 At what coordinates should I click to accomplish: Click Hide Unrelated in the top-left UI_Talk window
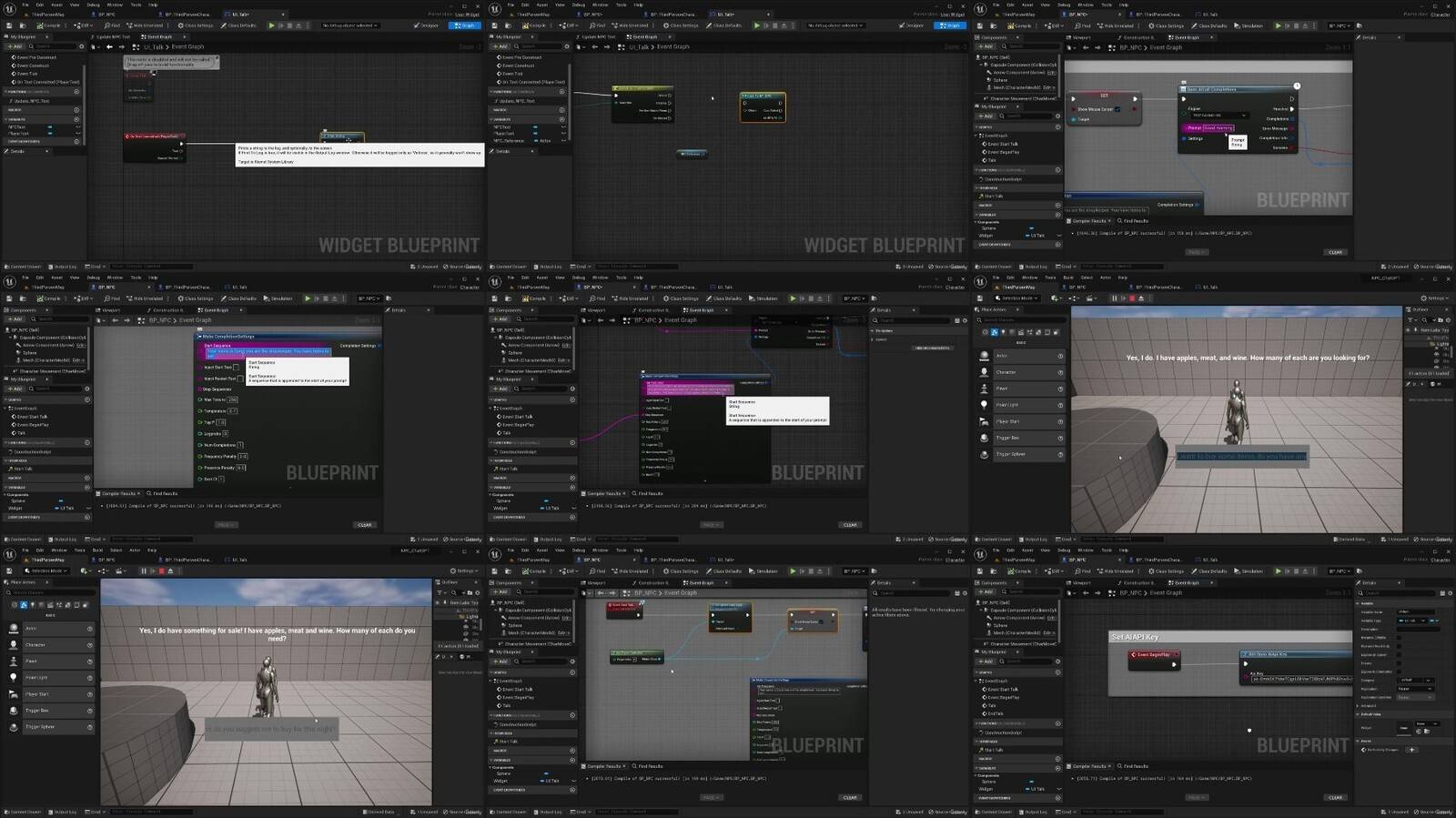pyautogui.click(x=146, y=25)
